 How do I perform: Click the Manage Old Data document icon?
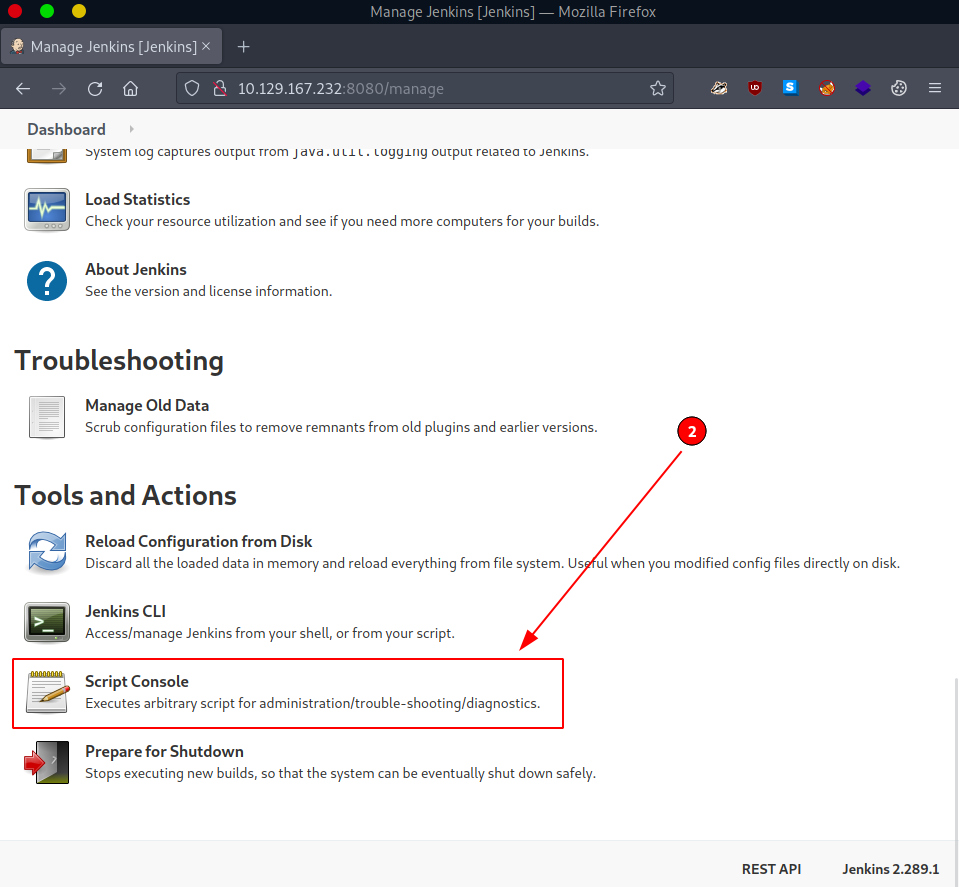tap(47, 416)
